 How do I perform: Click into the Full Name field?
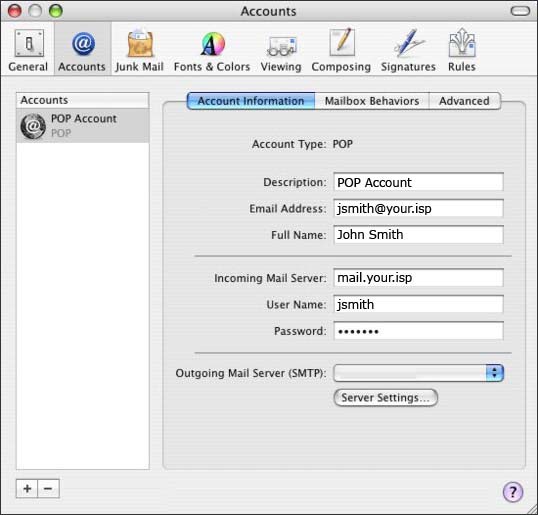418,235
